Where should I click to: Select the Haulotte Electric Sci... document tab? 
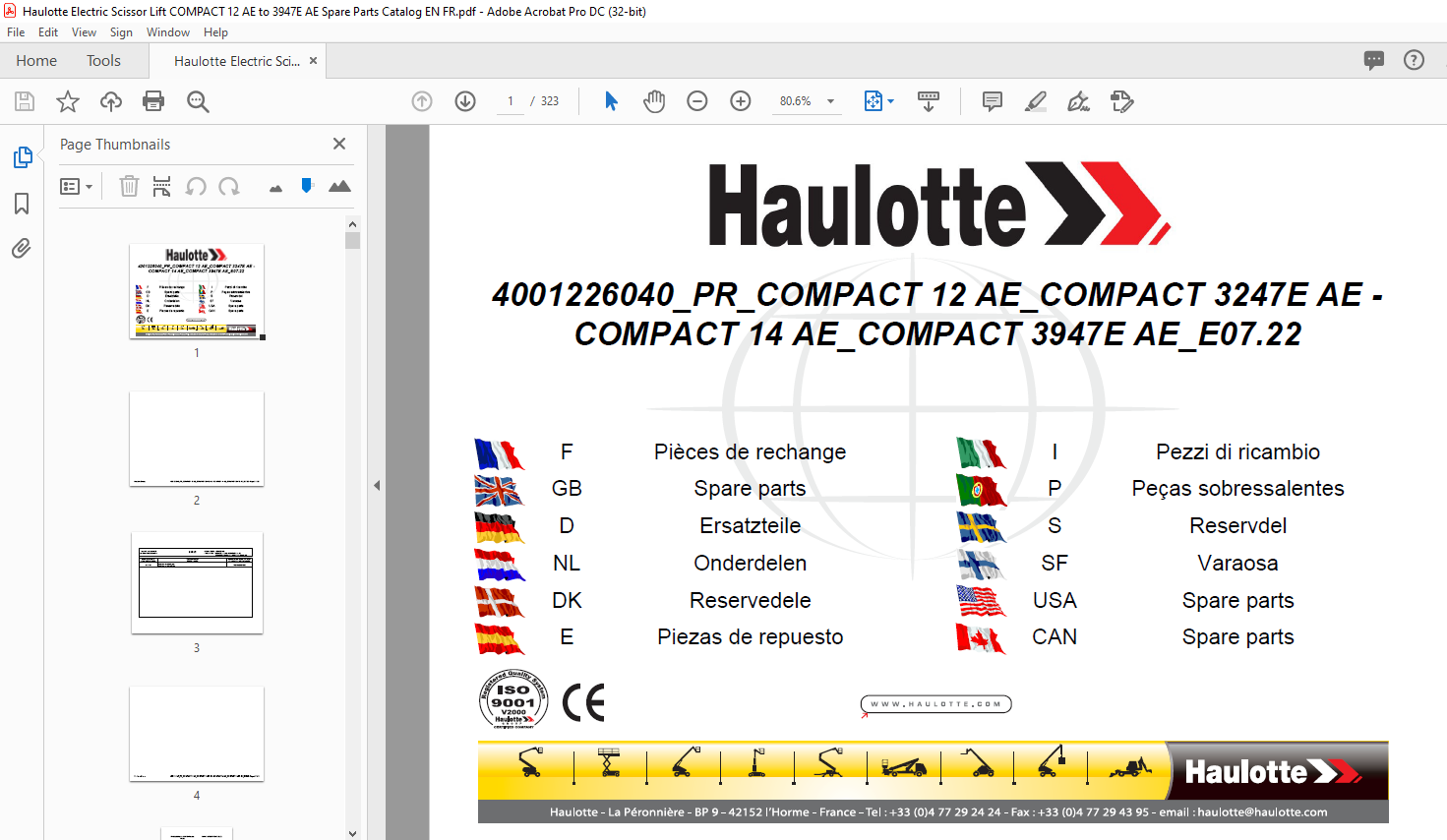236,61
